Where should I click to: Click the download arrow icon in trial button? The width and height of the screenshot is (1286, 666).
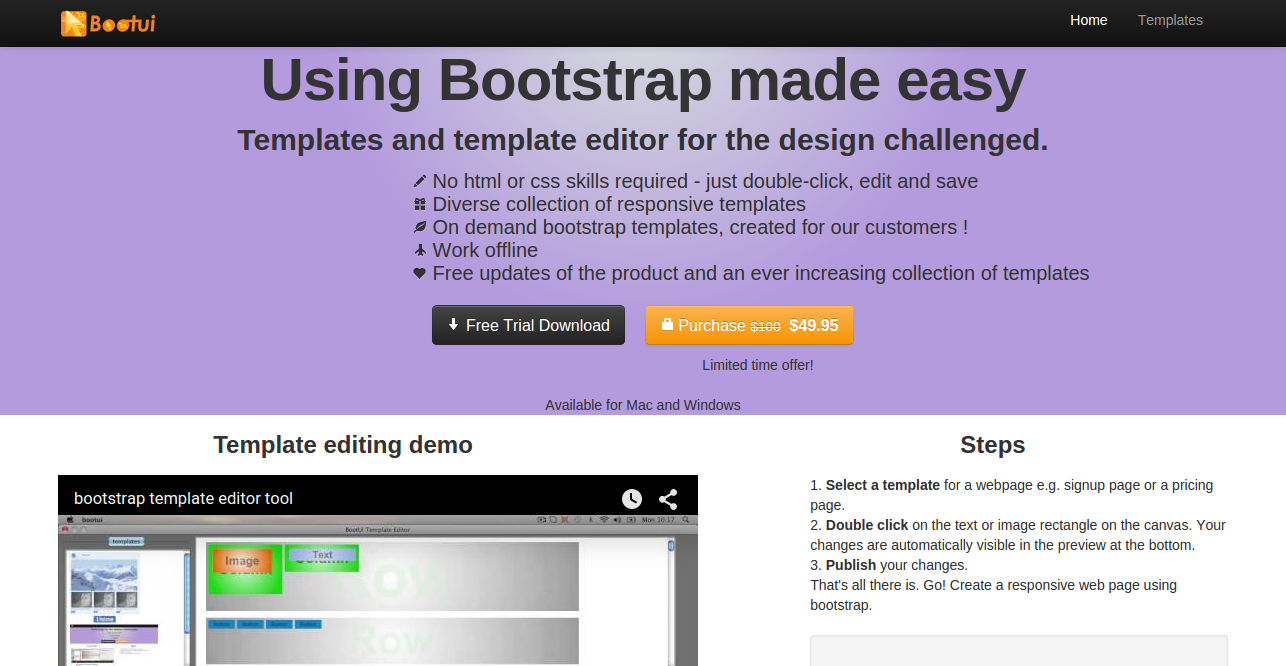(453, 325)
